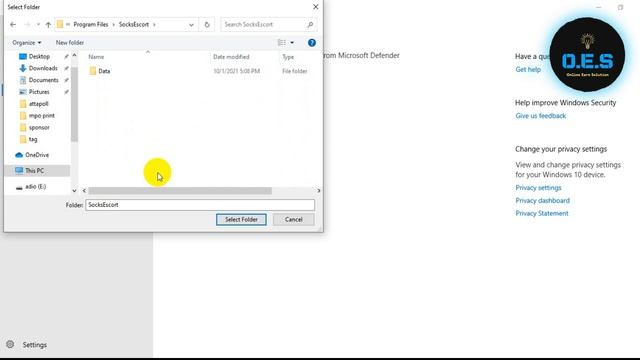Open Get help link in Windows Security
This screenshot has height=360, width=640.
pyautogui.click(x=528, y=69)
